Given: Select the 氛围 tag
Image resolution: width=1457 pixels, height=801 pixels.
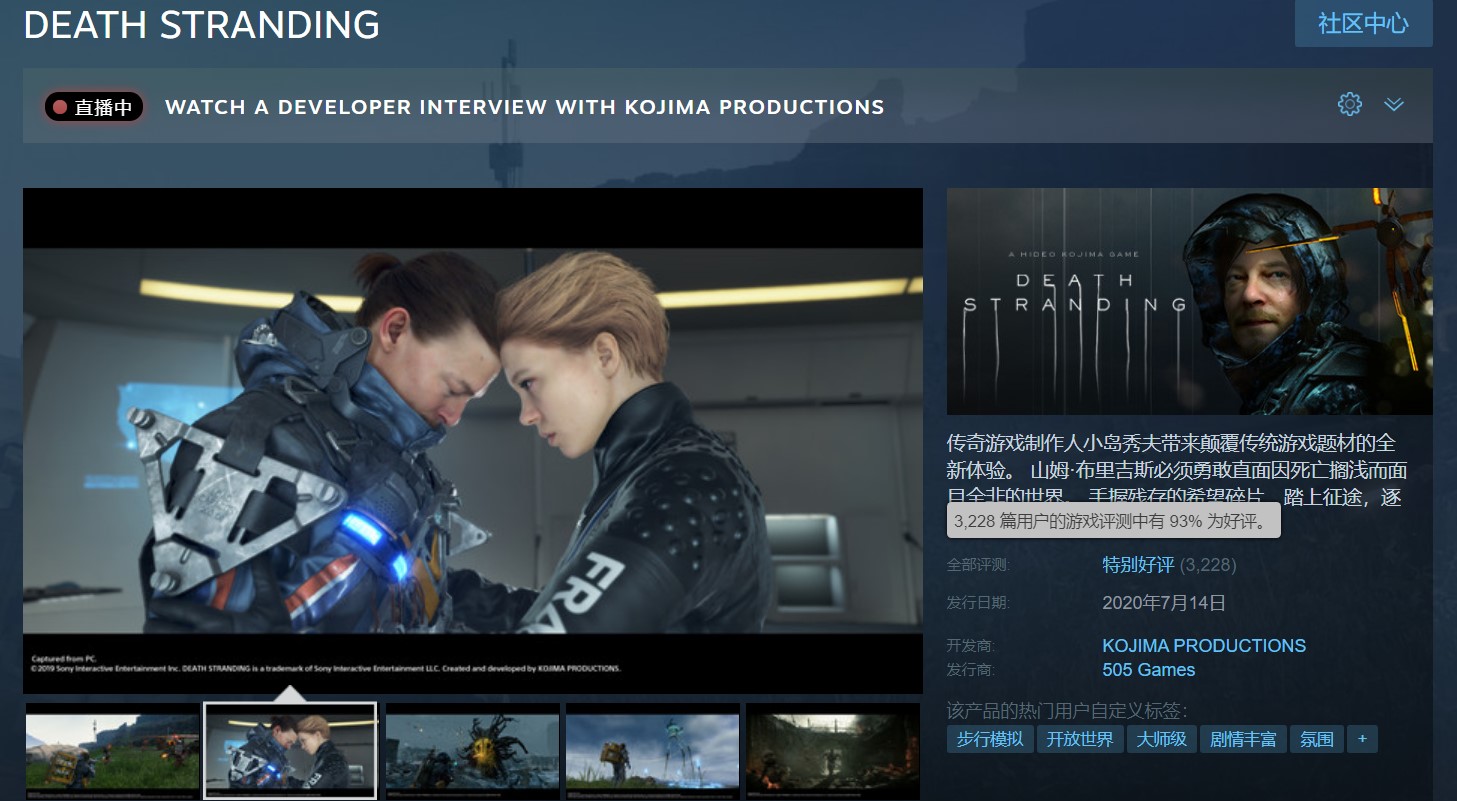Looking at the screenshot, I should [x=1317, y=739].
